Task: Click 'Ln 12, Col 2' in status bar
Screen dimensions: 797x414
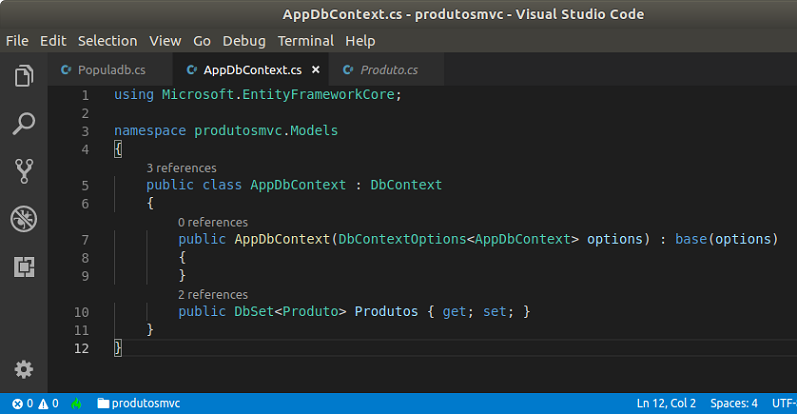Action: point(666,404)
